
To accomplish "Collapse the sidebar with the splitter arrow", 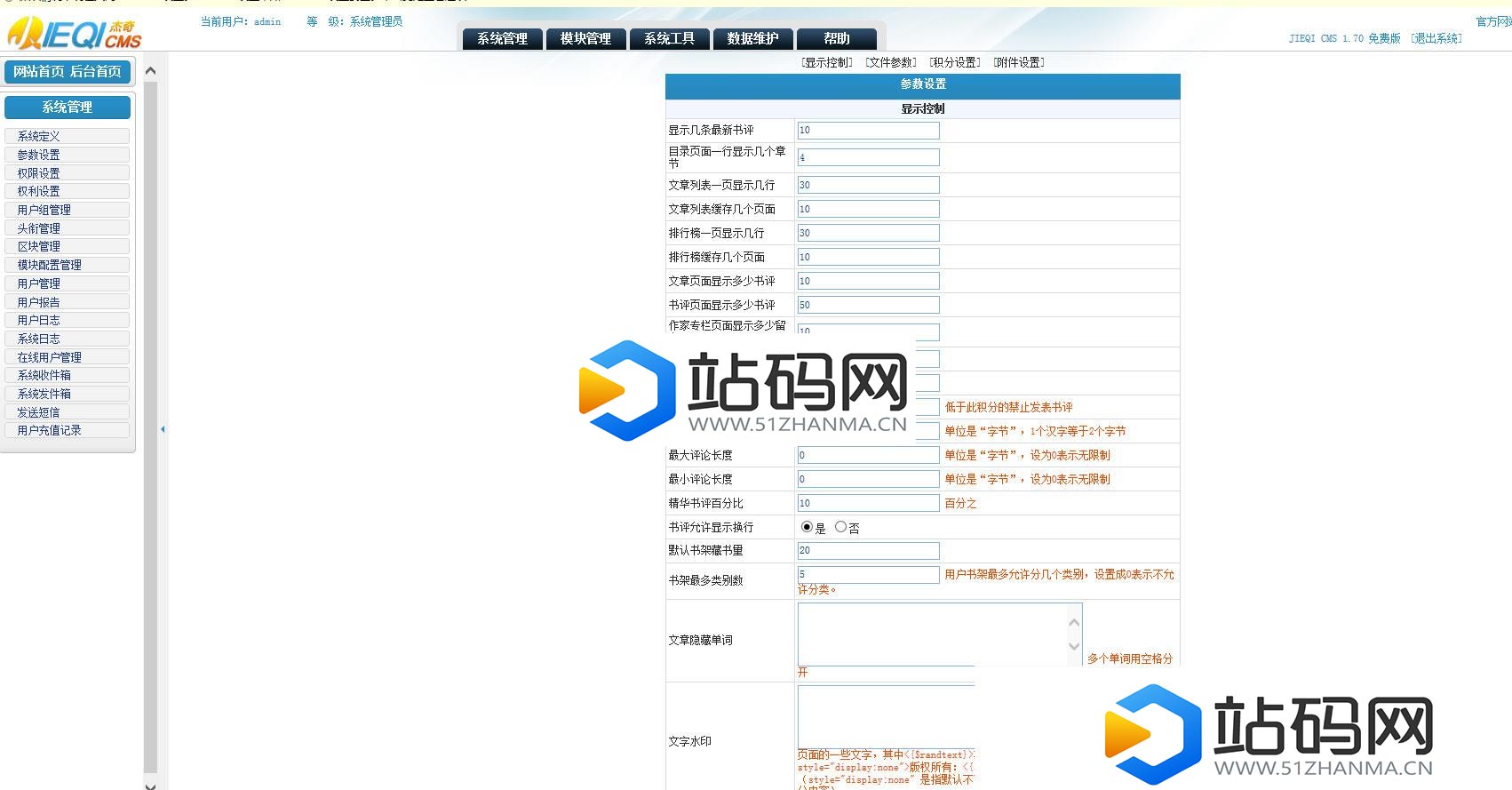I will click(x=163, y=429).
